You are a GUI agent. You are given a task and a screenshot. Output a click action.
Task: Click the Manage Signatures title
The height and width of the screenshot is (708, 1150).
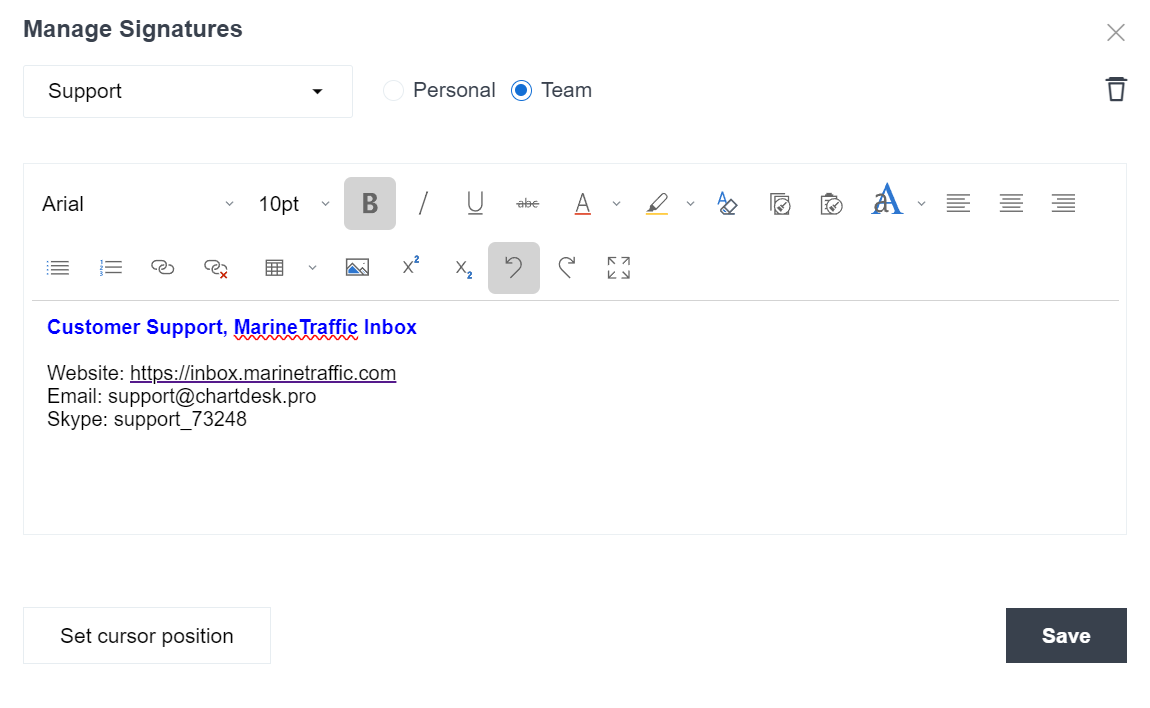pos(133,29)
